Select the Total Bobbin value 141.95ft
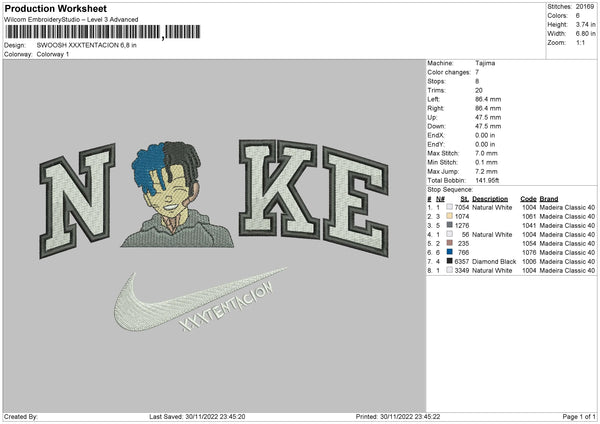 [487, 180]
